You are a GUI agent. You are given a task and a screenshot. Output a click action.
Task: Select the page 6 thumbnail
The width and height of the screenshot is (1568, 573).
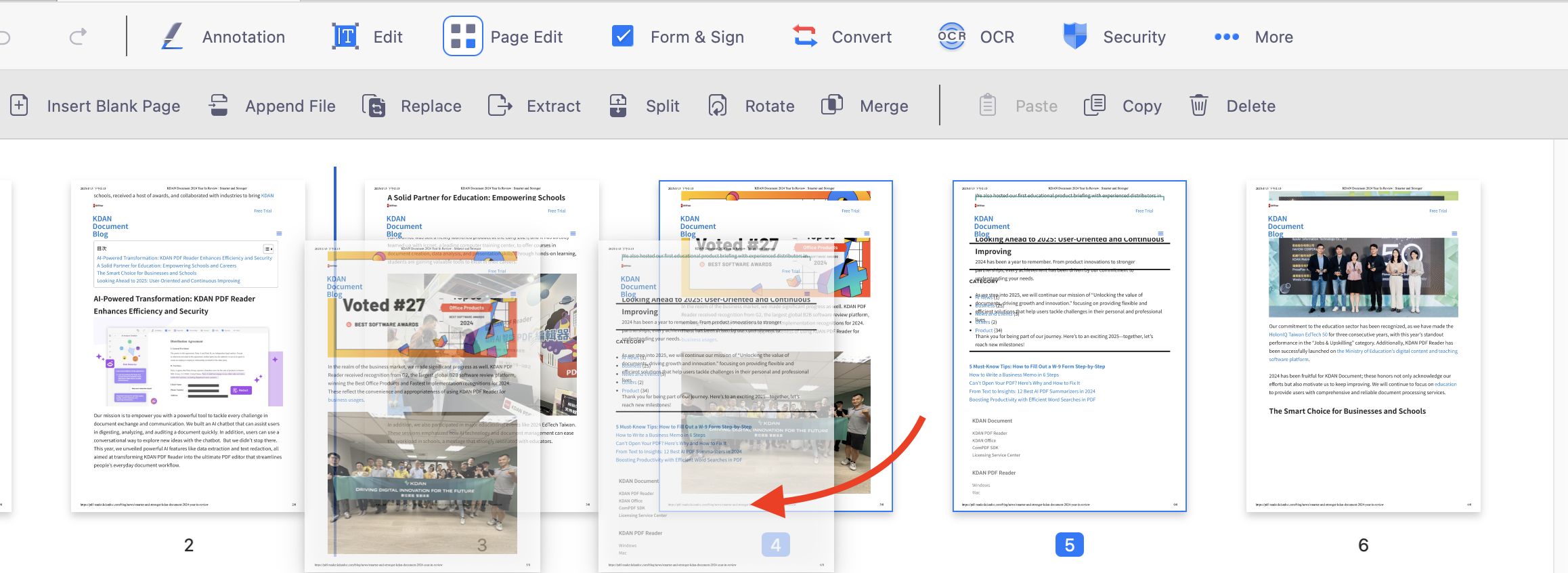click(x=1364, y=346)
